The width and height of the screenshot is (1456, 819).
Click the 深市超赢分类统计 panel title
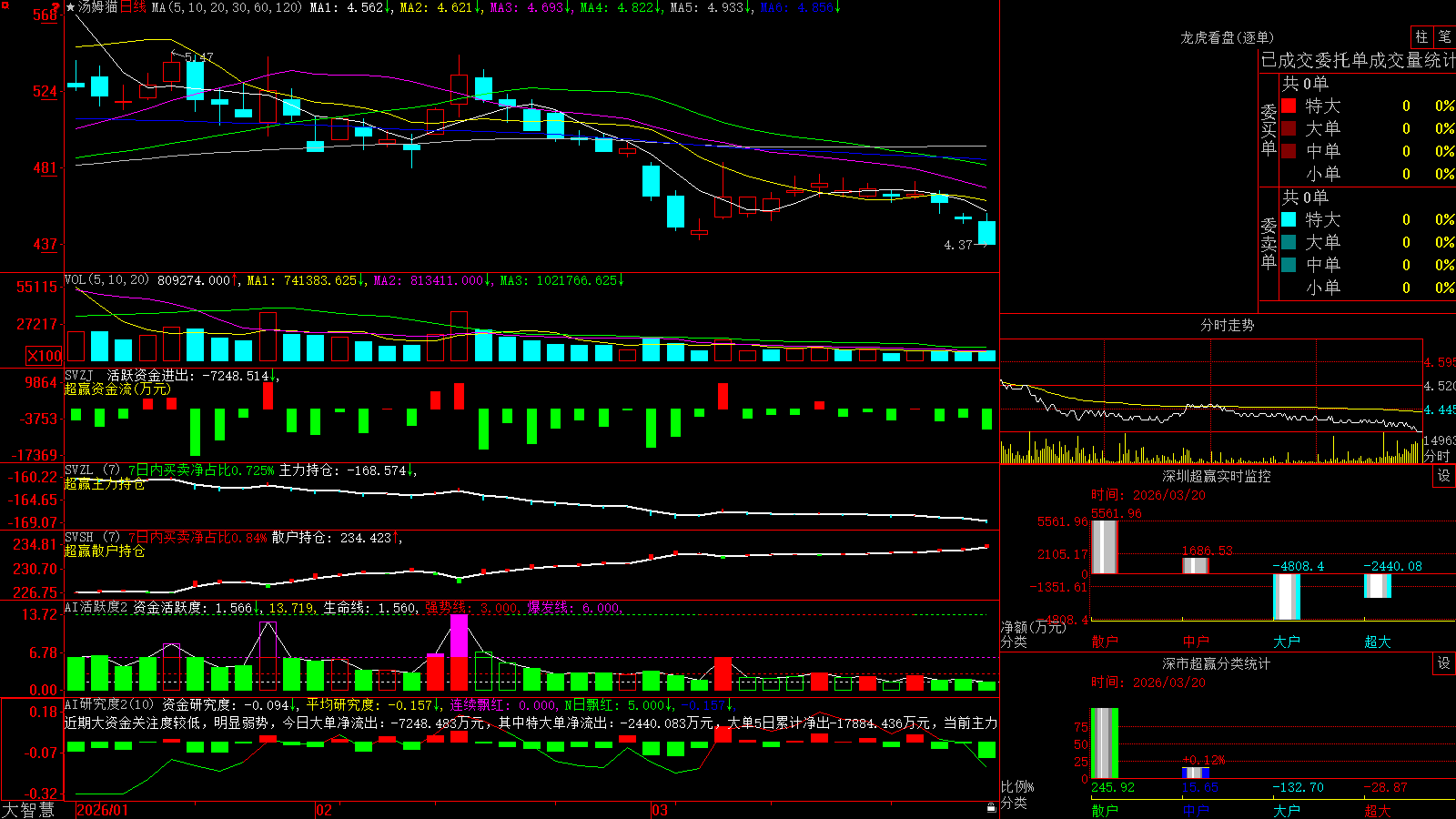(x=1217, y=663)
